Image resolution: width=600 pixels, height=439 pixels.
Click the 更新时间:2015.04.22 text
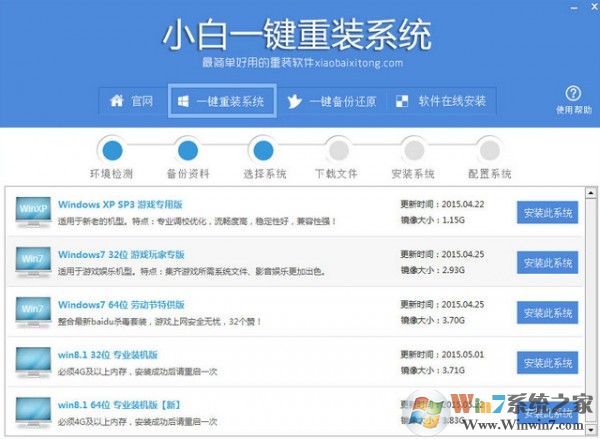(x=442, y=204)
